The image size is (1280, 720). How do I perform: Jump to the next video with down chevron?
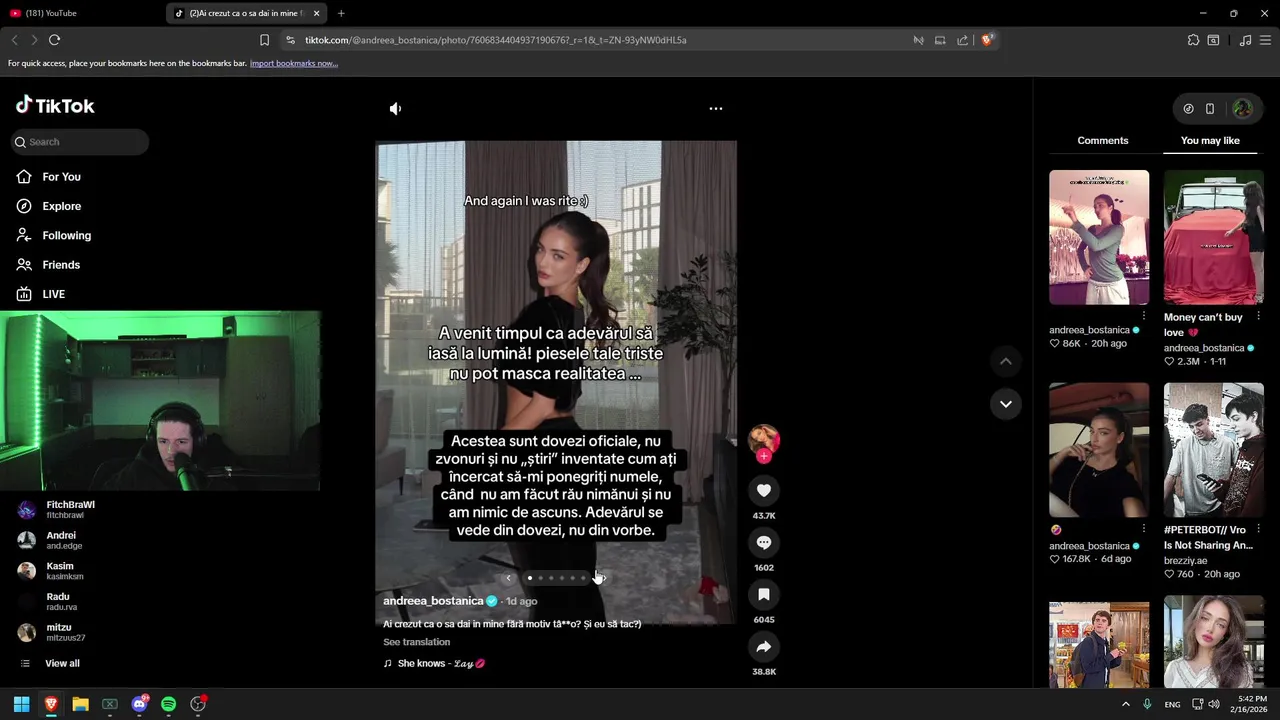coord(1006,404)
